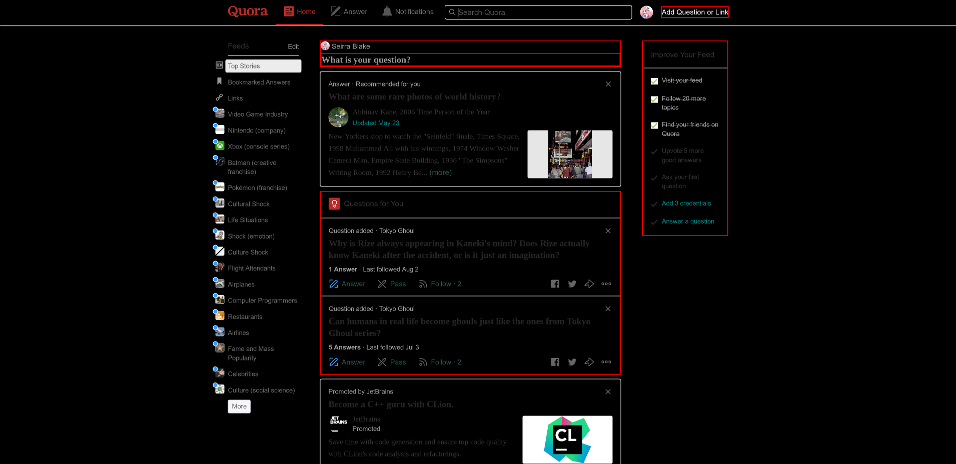
Task: Select the Top Stories feed
Action: [263, 66]
